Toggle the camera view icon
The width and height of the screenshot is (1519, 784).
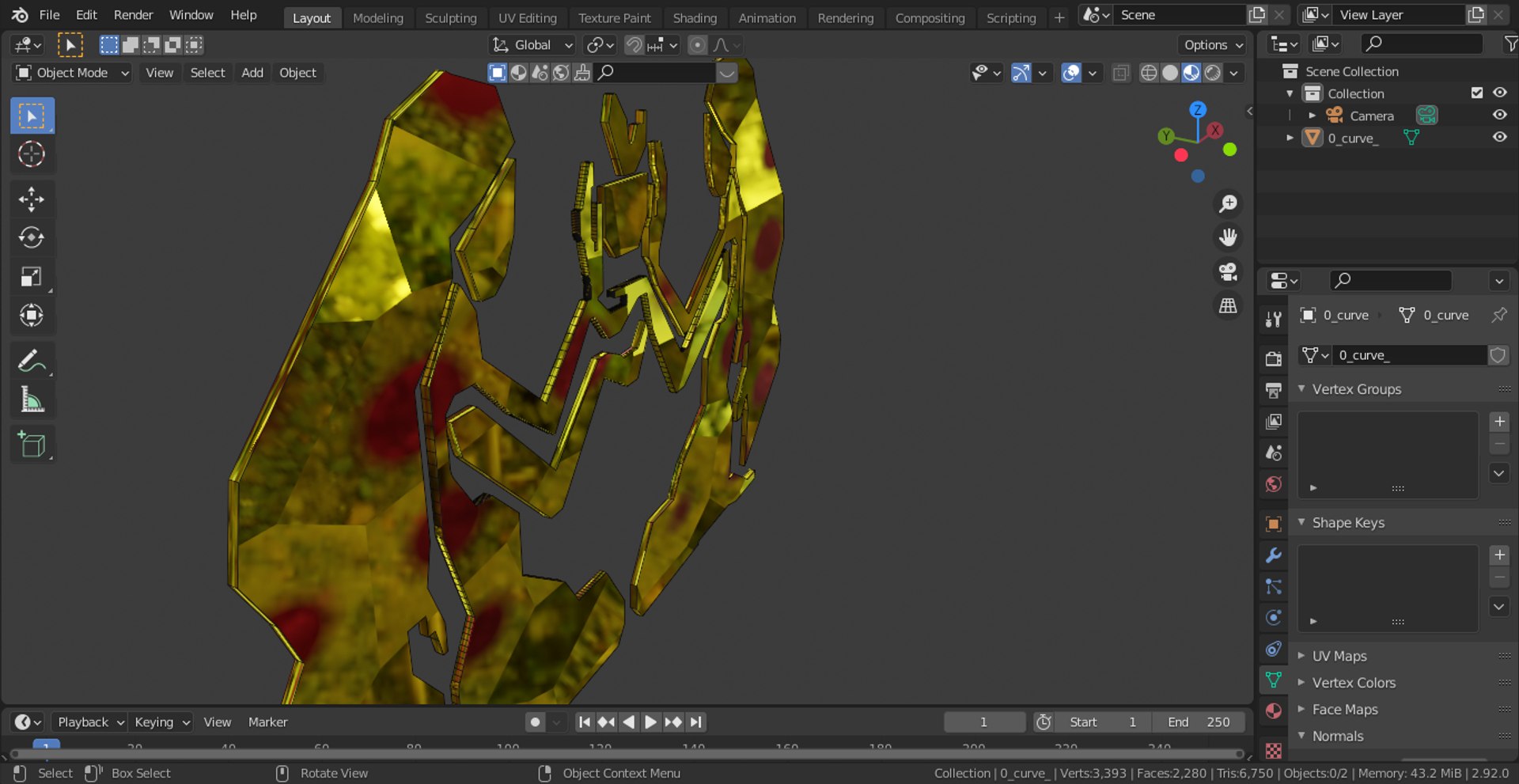pos(1228,271)
